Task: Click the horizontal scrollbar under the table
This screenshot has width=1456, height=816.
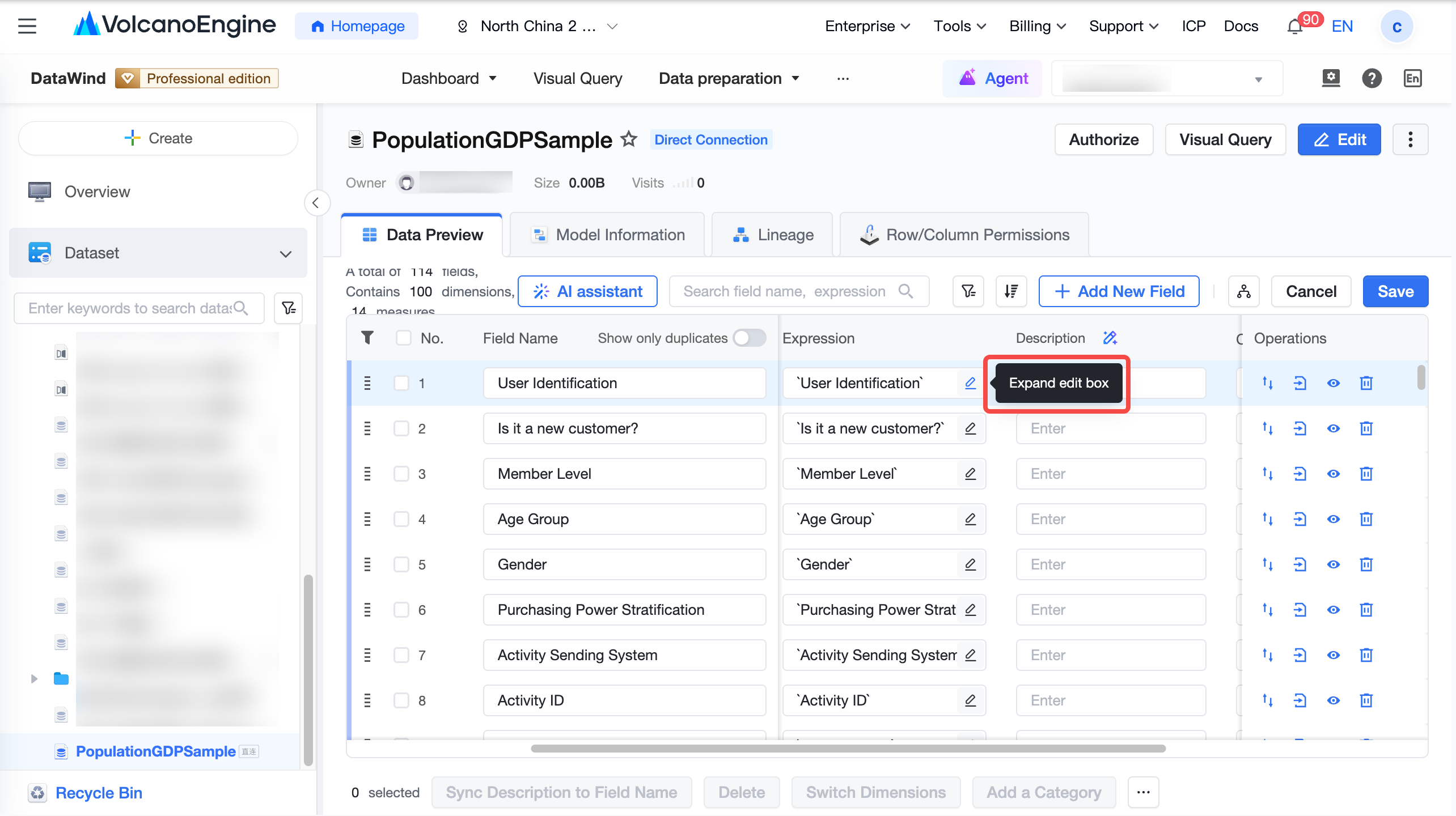Action: coord(848,749)
